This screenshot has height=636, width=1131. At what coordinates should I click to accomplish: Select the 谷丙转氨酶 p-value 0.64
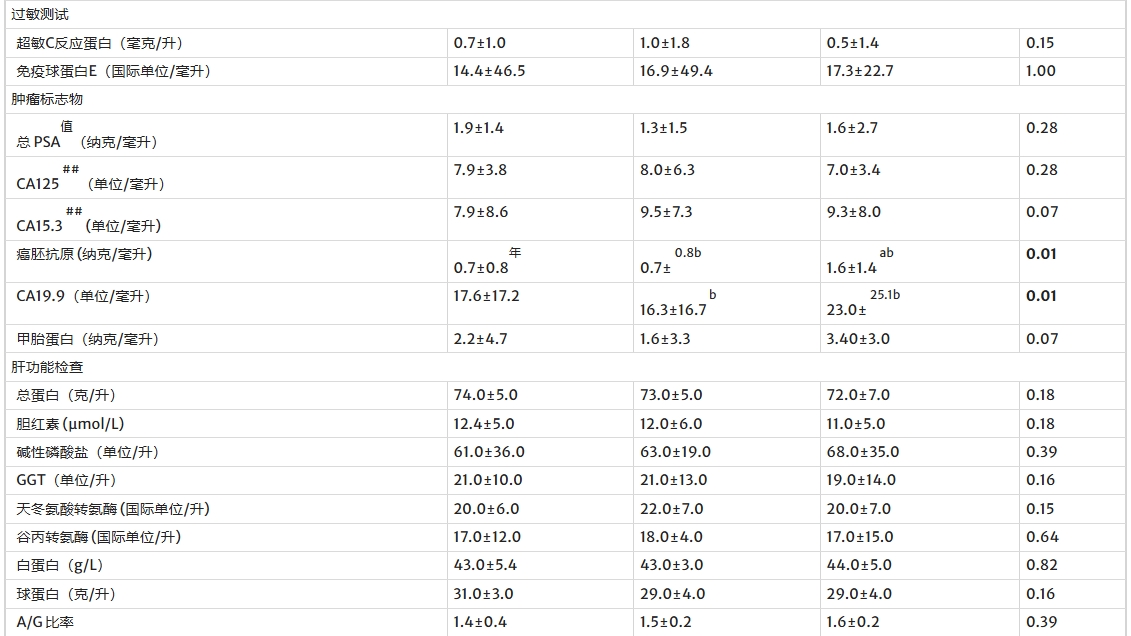click(1041, 537)
